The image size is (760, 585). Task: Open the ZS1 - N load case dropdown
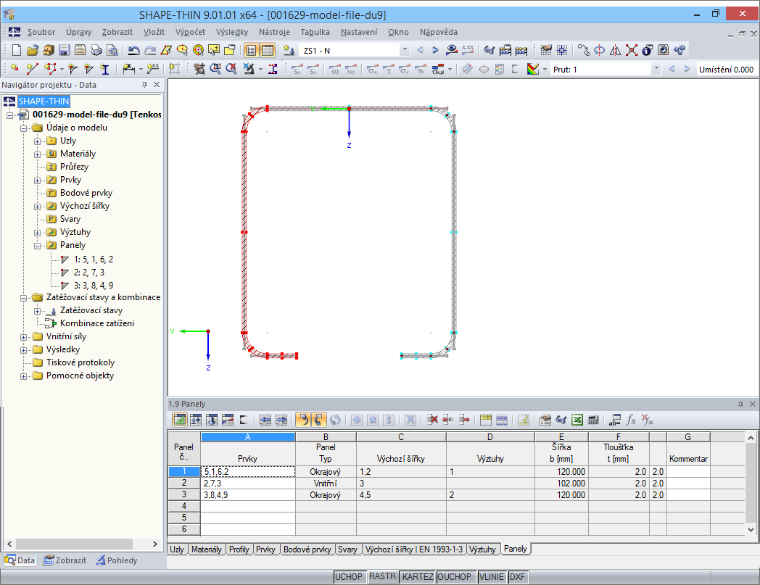[x=404, y=50]
